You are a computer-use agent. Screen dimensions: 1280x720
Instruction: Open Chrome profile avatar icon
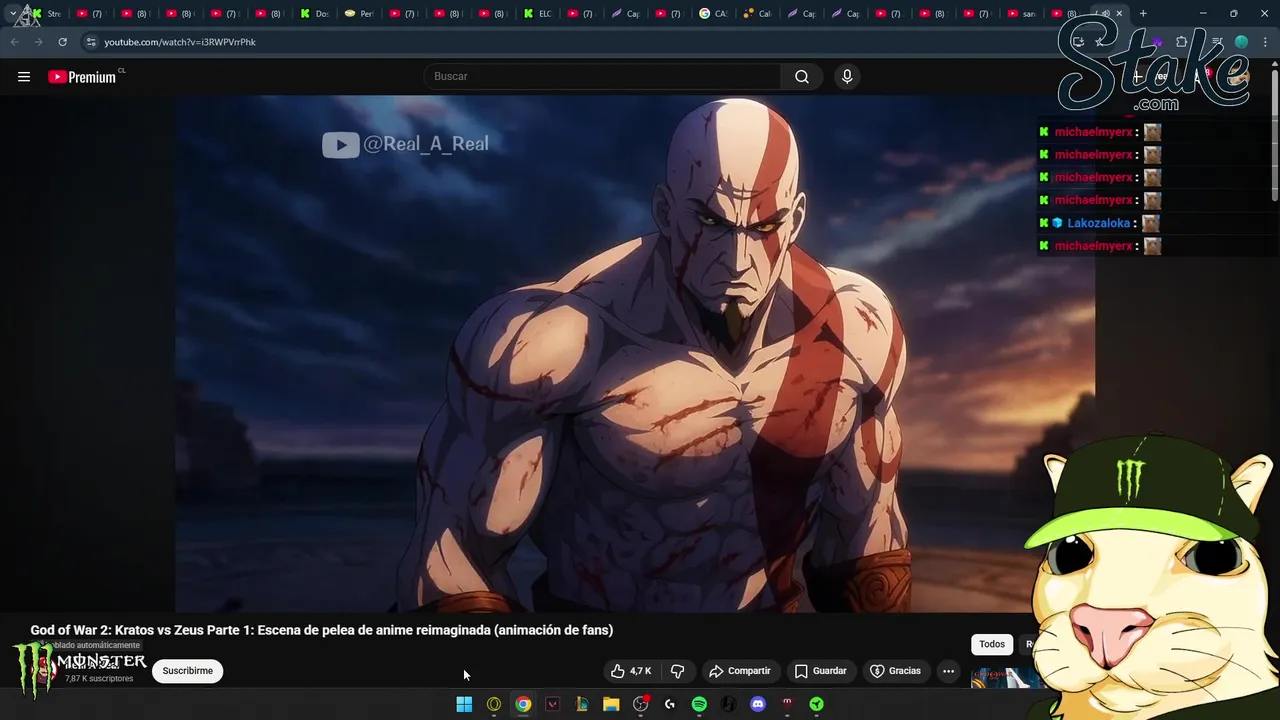(1241, 42)
